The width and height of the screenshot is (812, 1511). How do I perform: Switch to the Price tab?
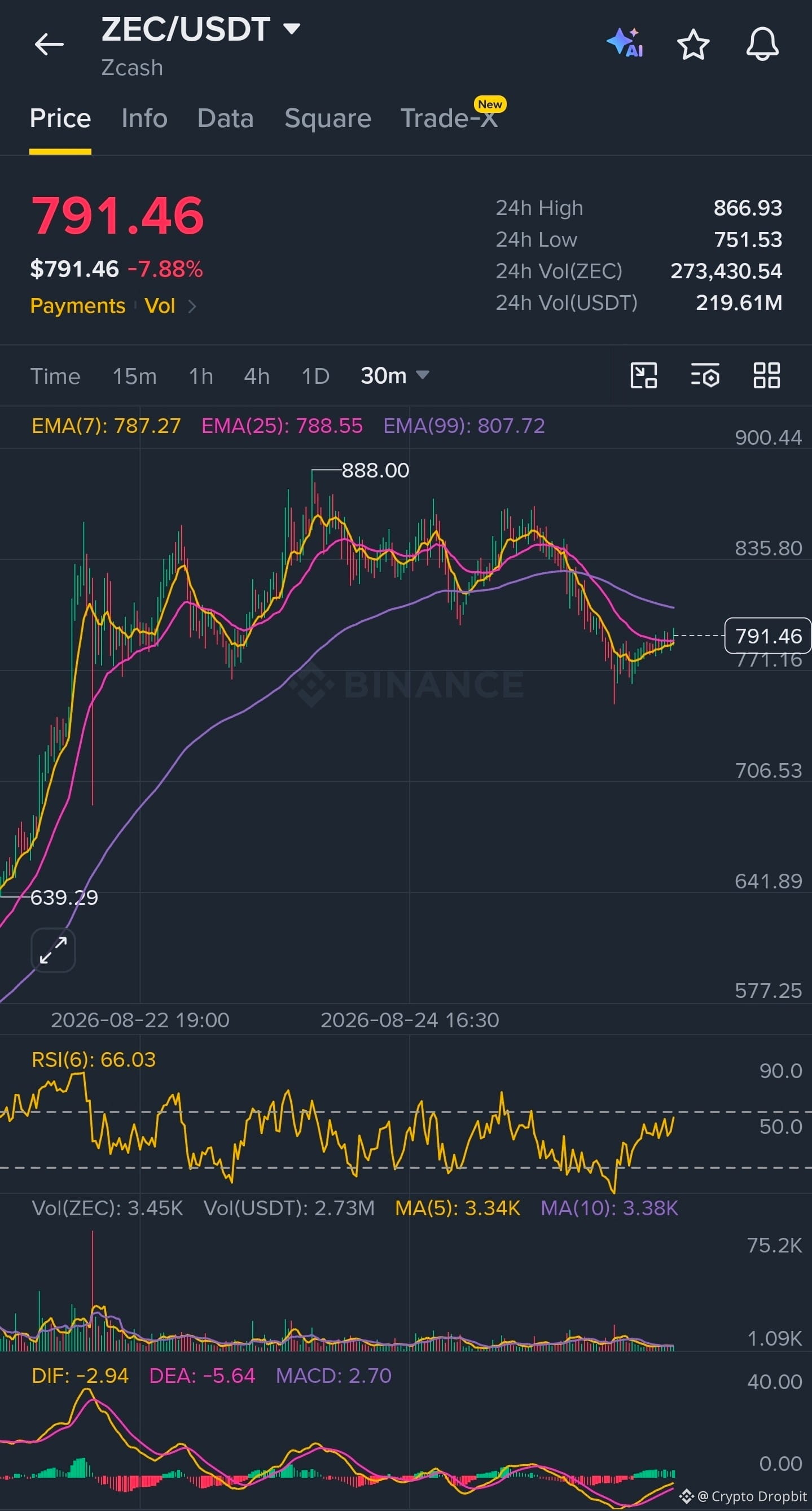point(60,119)
